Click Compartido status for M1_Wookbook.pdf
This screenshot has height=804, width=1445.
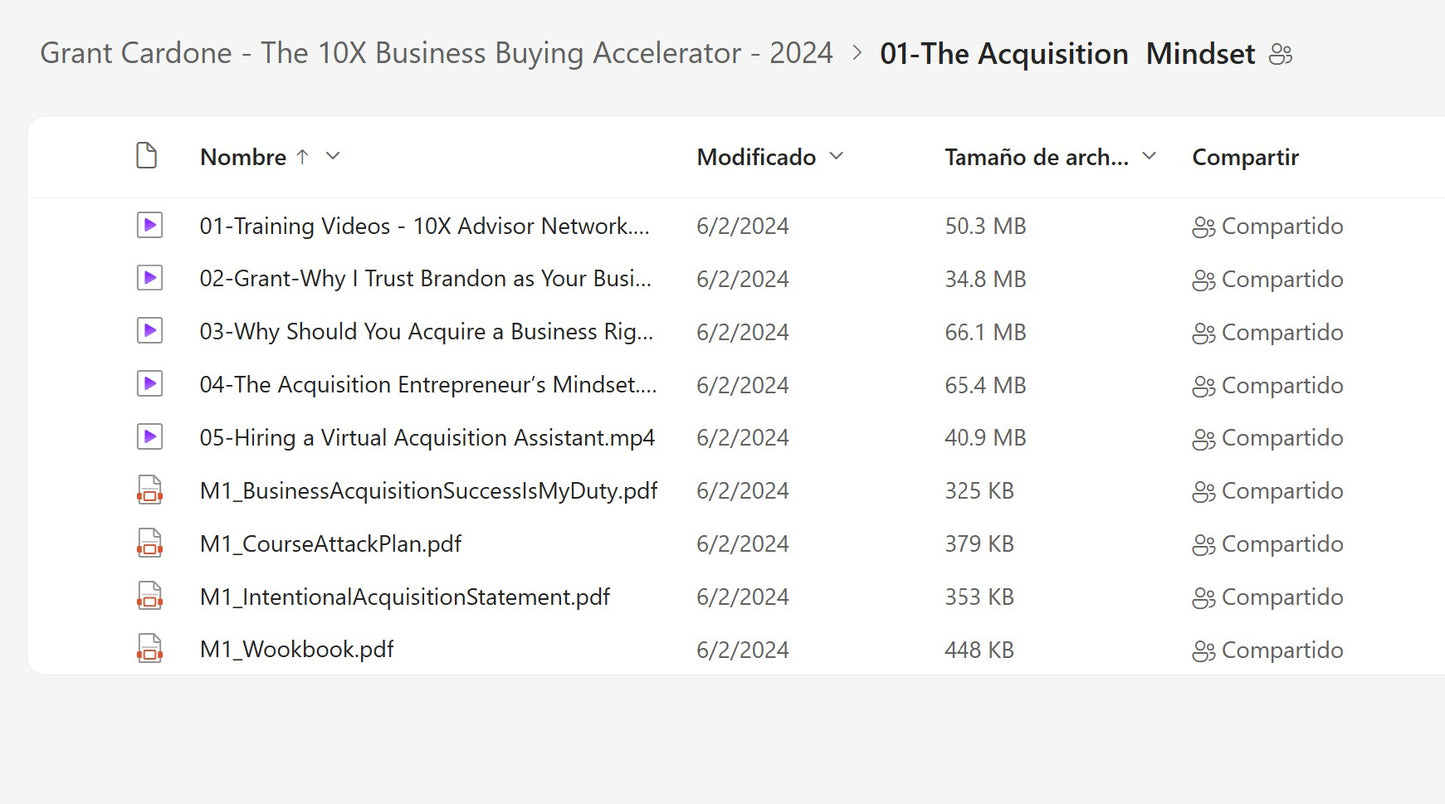coord(1281,650)
